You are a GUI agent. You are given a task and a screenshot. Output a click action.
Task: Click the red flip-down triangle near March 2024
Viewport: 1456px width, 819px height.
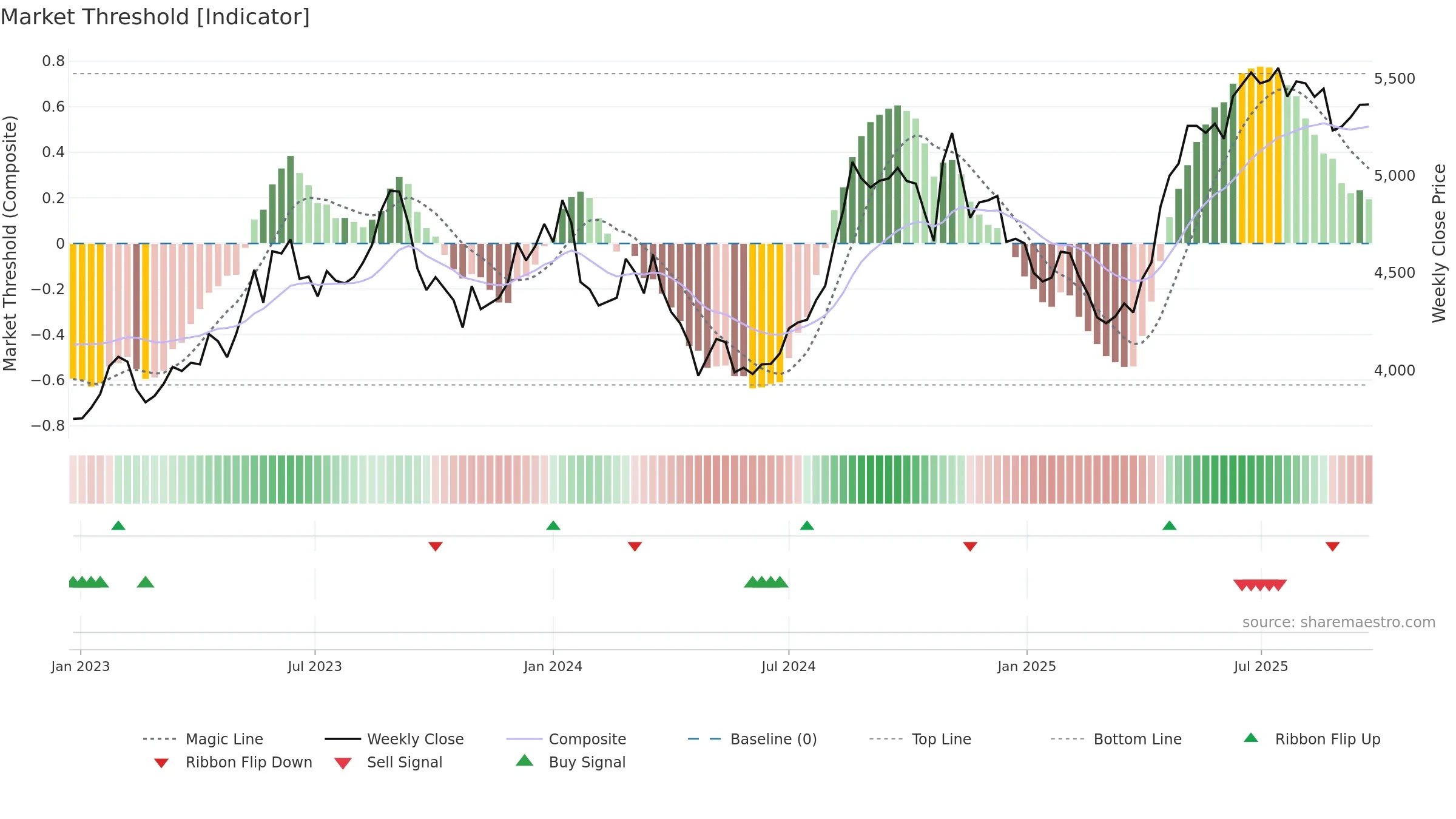[x=635, y=547]
